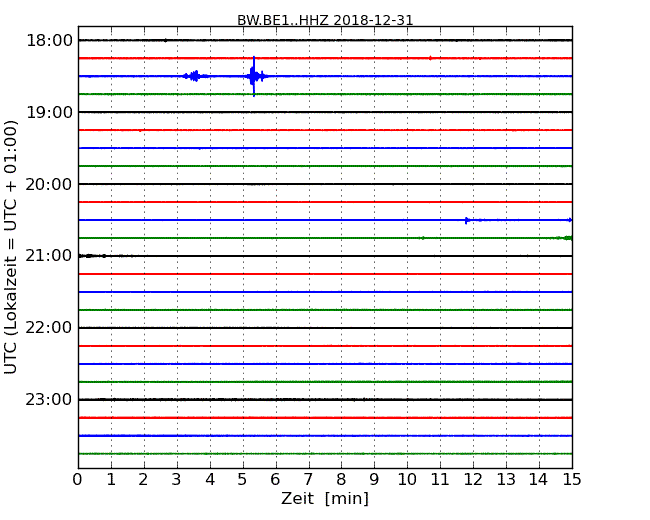This screenshot has height=520, width=650.
Task: Click the 15 tick on minute axis
Action: (572, 479)
